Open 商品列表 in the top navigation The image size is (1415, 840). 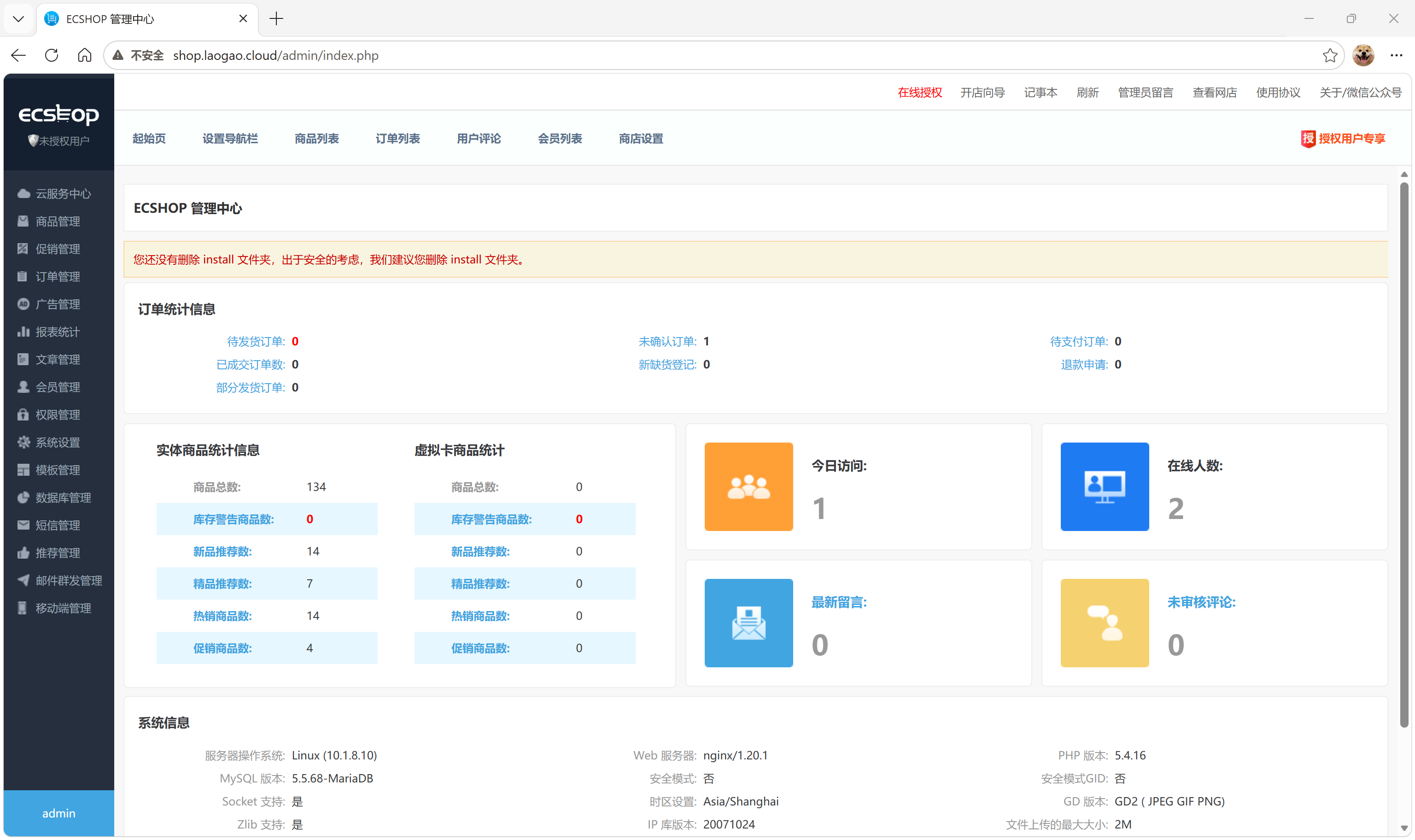pyautogui.click(x=316, y=139)
